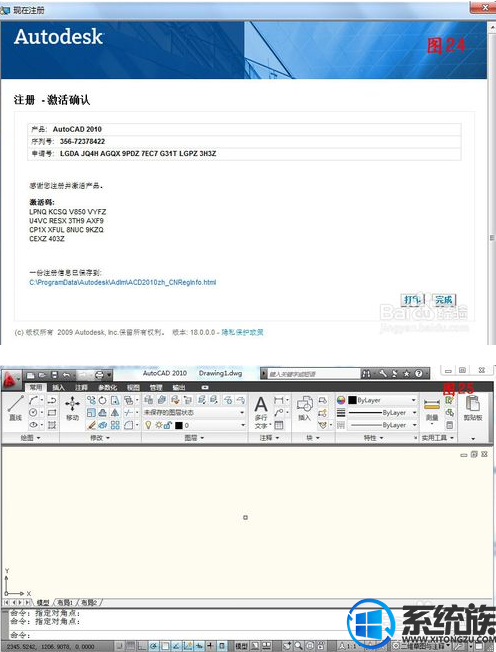
Task: Click the New drawing quick access icon
Action: (x=31, y=375)
